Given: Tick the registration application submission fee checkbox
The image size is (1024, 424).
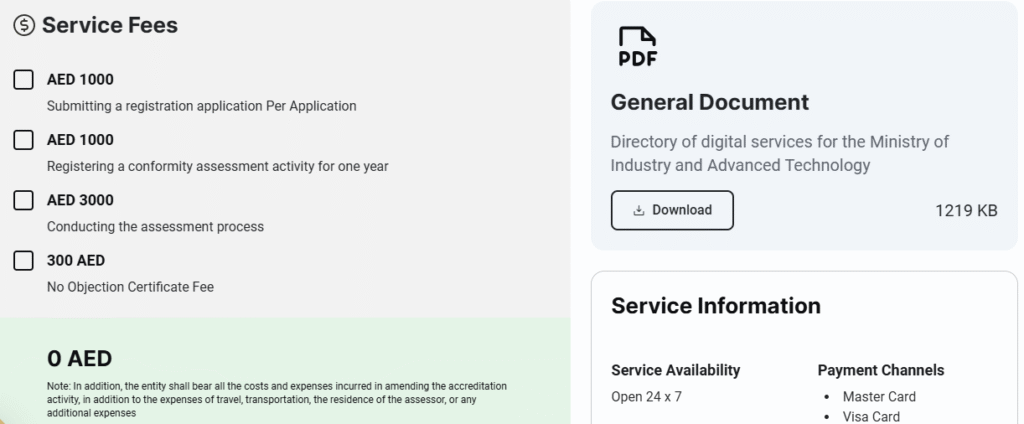Looking at the screenshot, I should (23, 80).
